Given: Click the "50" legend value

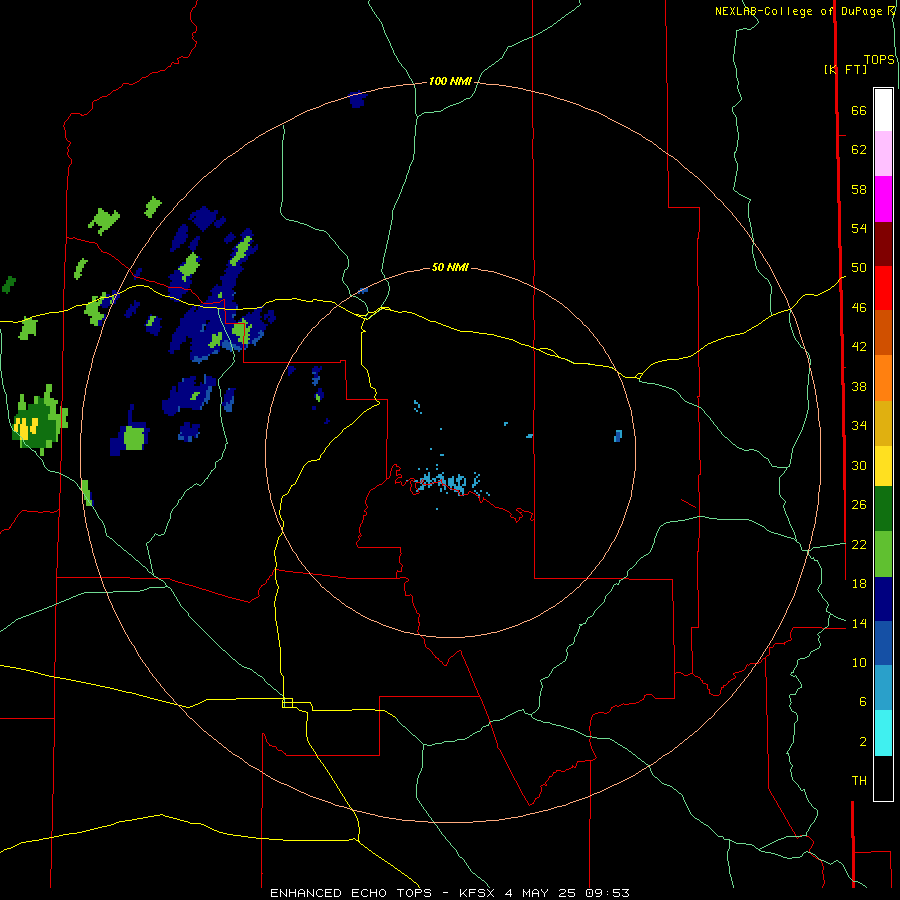Looking at the screenshot, I should click(859, 268).
